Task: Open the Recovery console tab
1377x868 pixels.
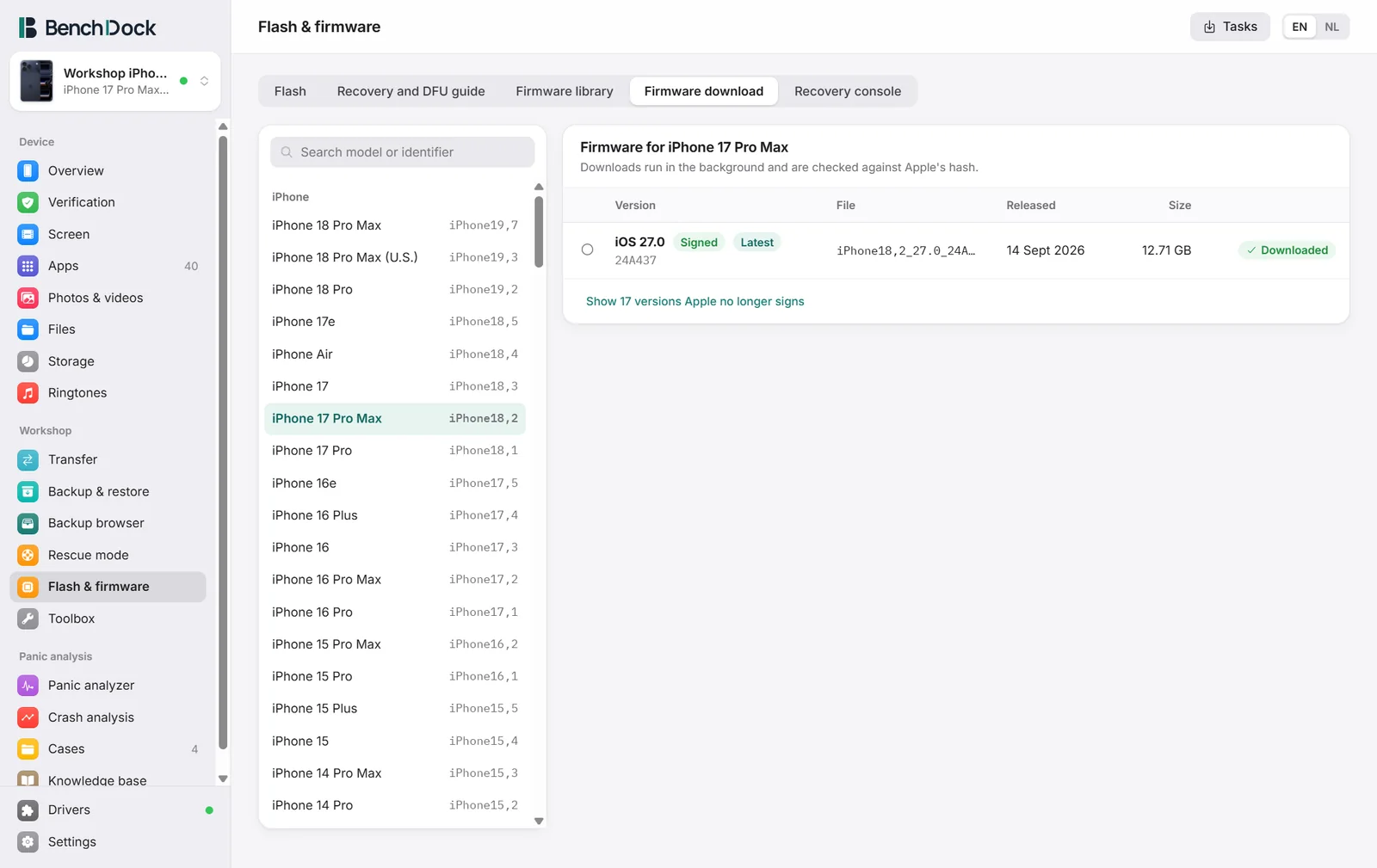Action: click(x=848, y=91)
